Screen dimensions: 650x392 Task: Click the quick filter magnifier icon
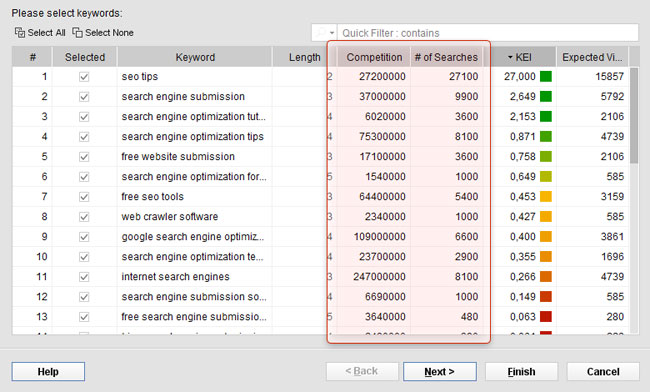click(x=320, y=32)
